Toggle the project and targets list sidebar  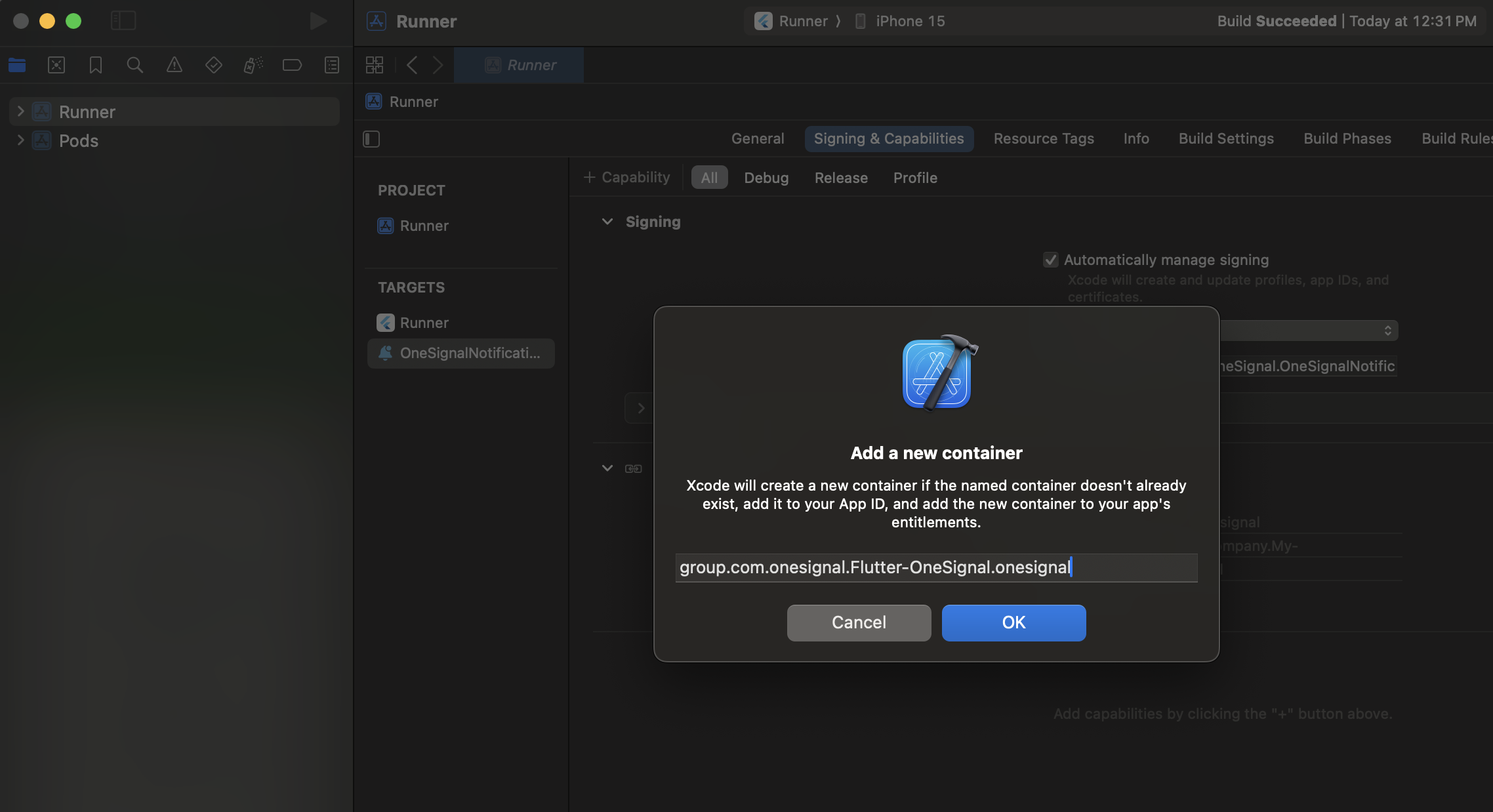click(x=371, y=139)
